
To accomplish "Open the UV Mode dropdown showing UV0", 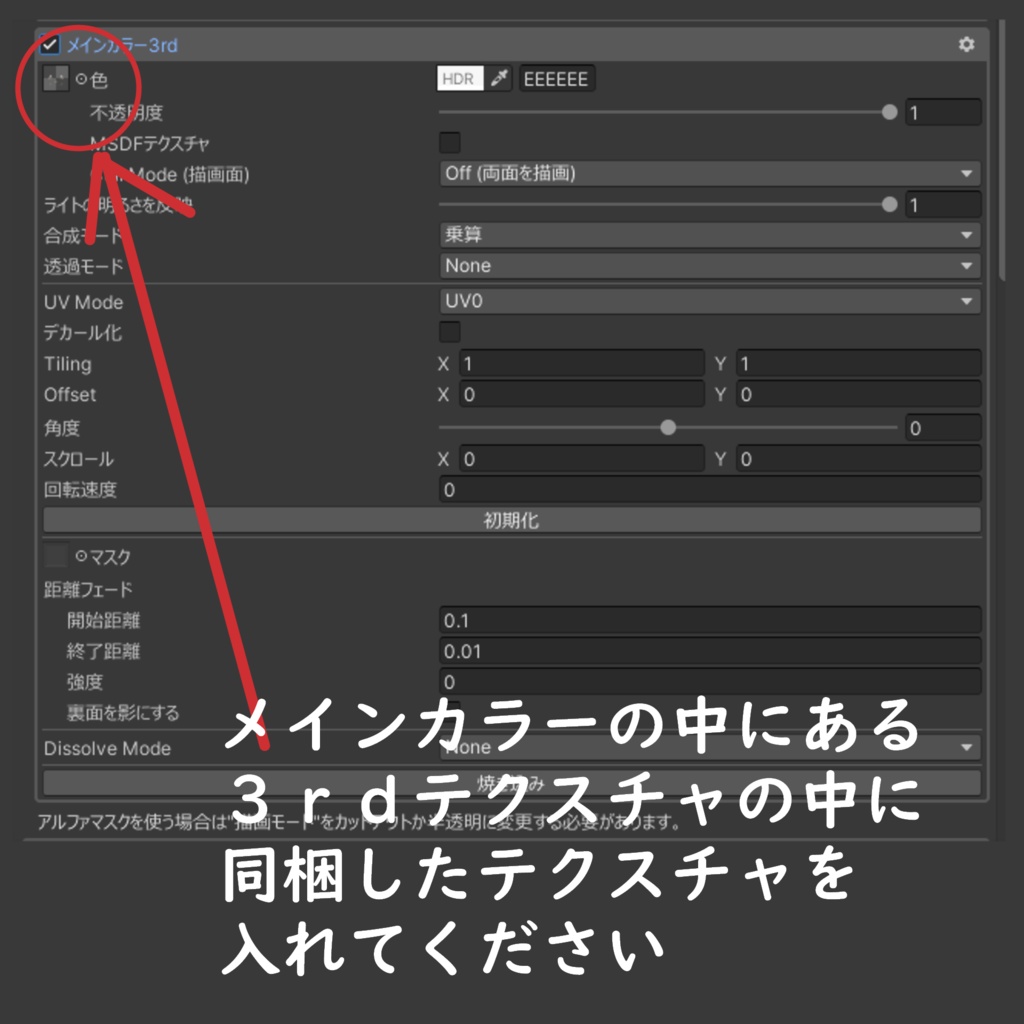I will pos(710,302).
